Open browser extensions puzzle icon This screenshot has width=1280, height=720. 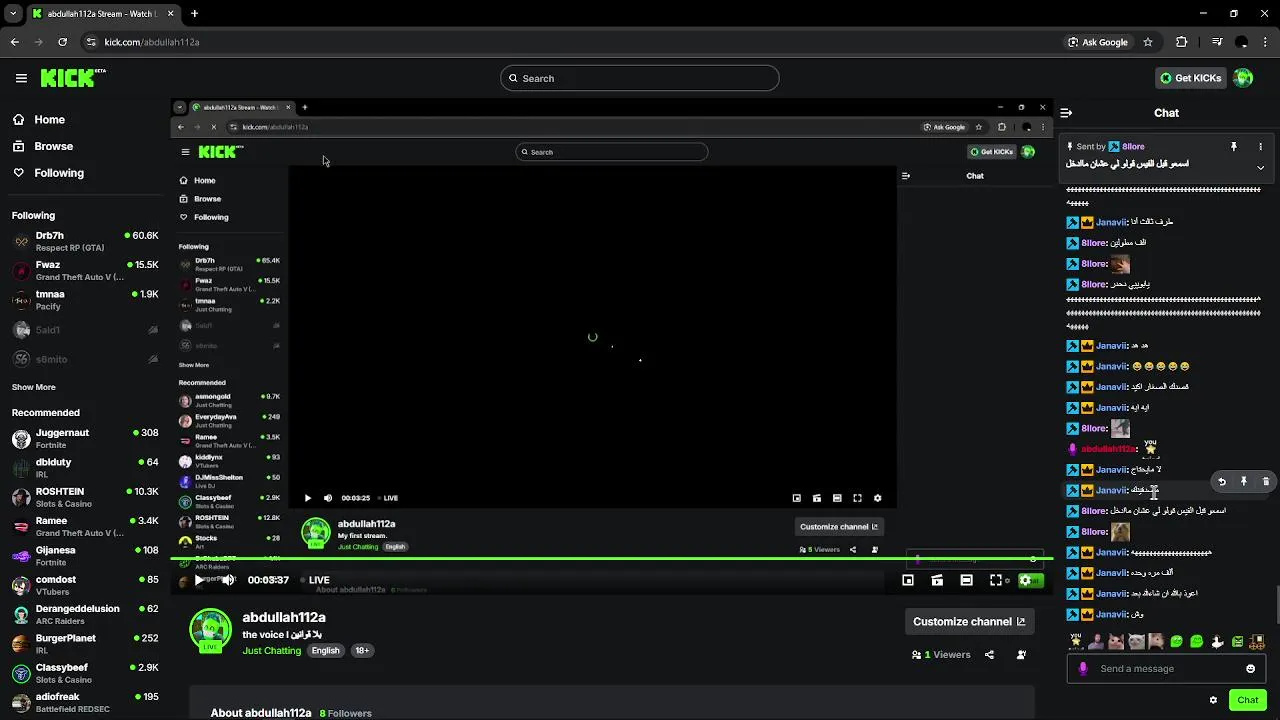[1182, 42]
